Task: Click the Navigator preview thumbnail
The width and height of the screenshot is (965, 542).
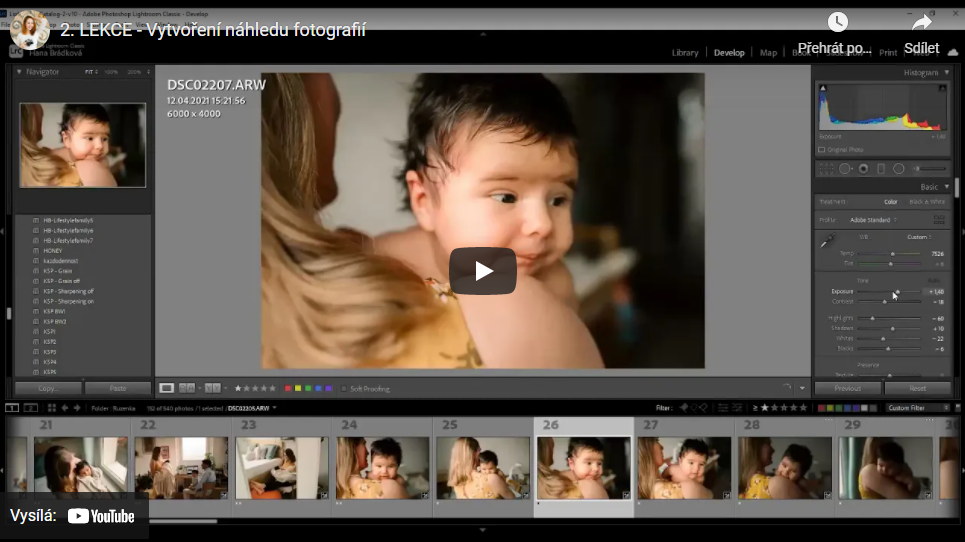Action: coord(82,145)
